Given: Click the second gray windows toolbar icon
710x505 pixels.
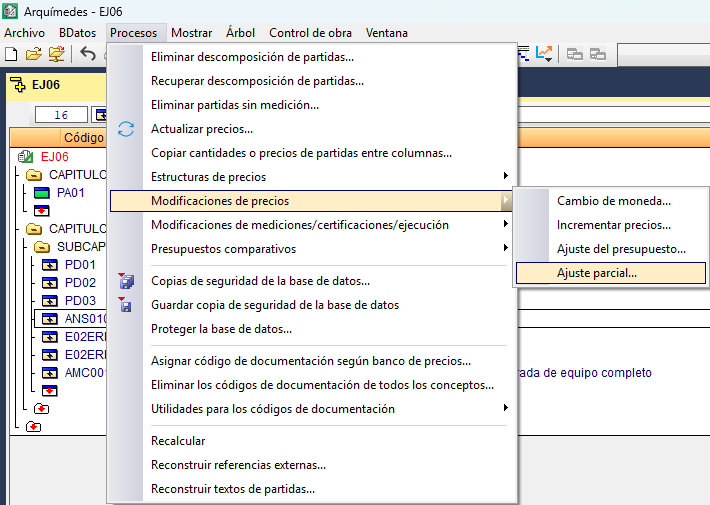Looking at the screenshot, I should [x=598, y=55].
